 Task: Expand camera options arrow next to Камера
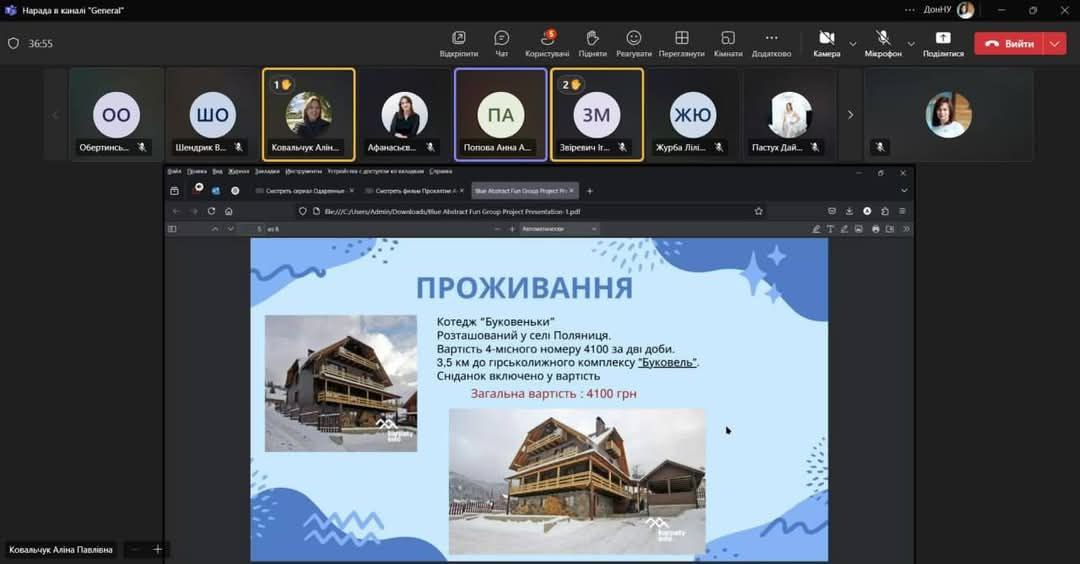click(853, 43)
